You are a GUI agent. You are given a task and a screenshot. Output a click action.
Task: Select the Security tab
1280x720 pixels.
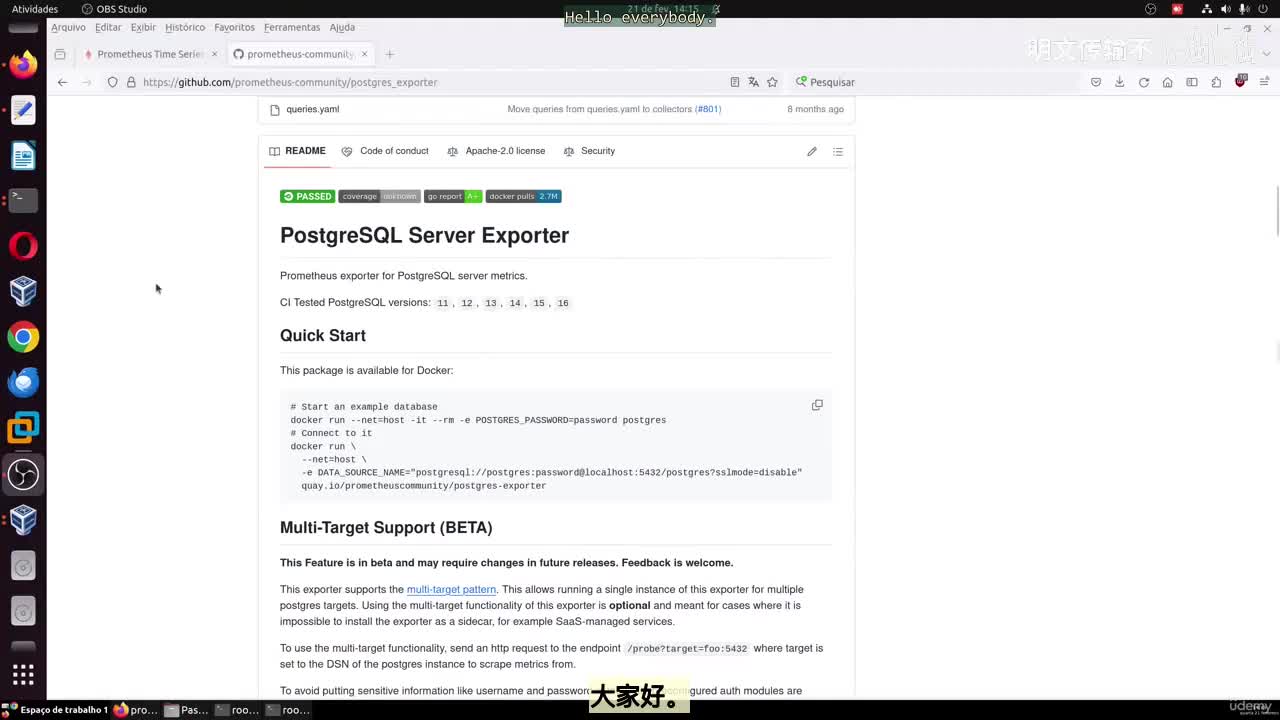(589, 151)
